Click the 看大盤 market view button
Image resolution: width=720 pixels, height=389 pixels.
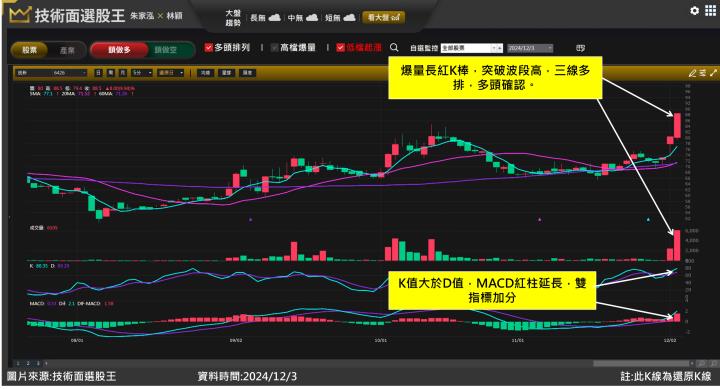click(383, 17)
